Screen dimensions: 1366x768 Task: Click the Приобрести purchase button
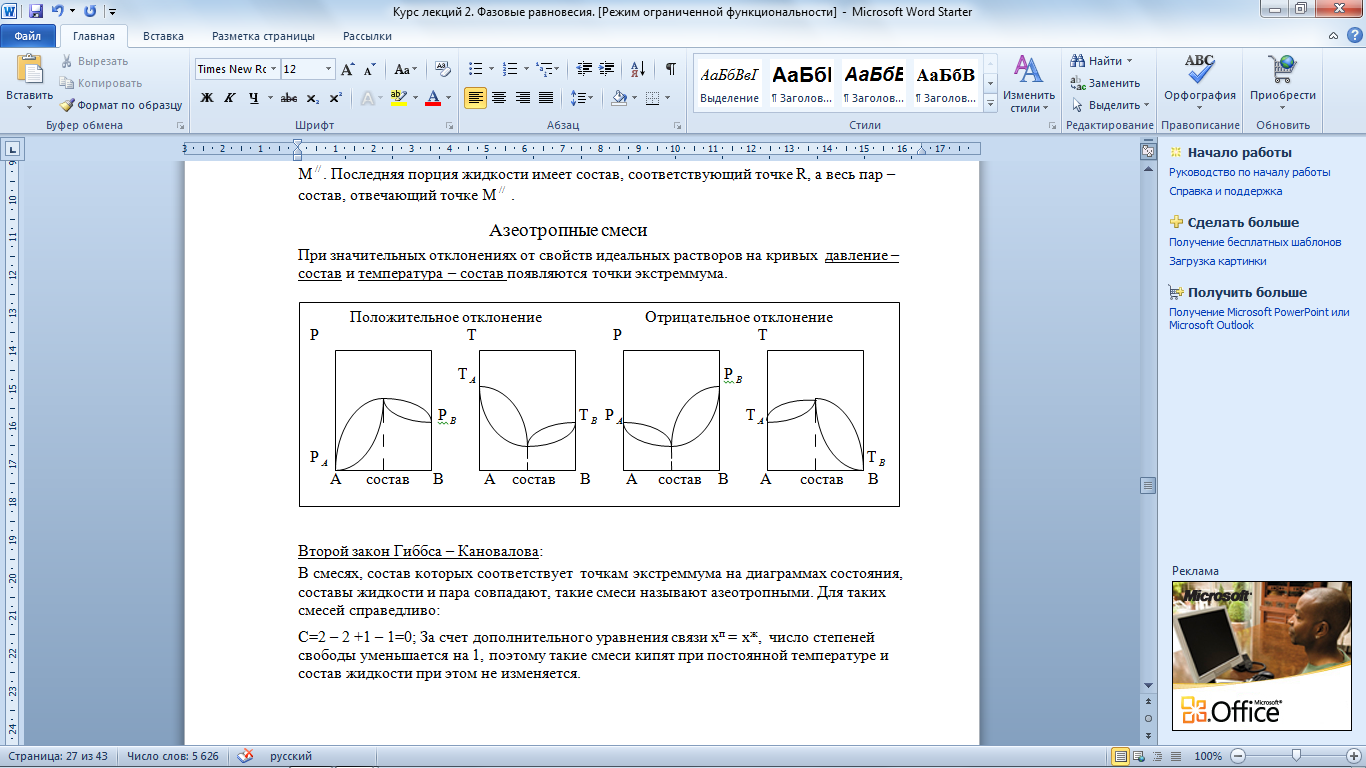[x=1282, y=81]
